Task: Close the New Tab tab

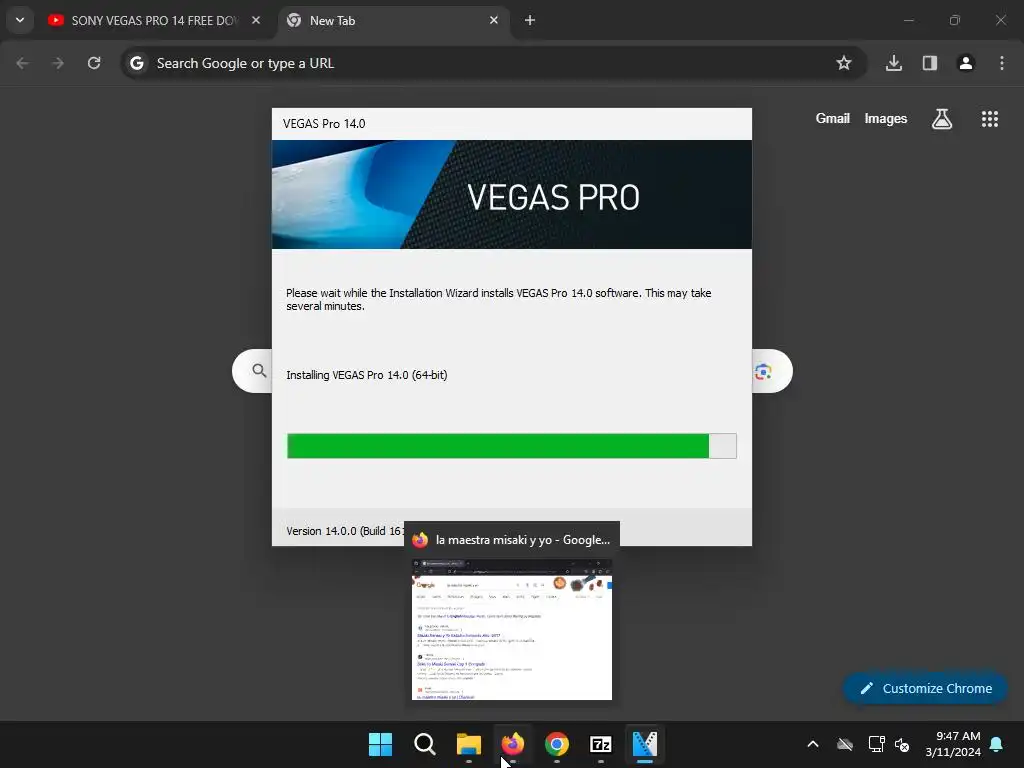Action: tap(494, 20)
